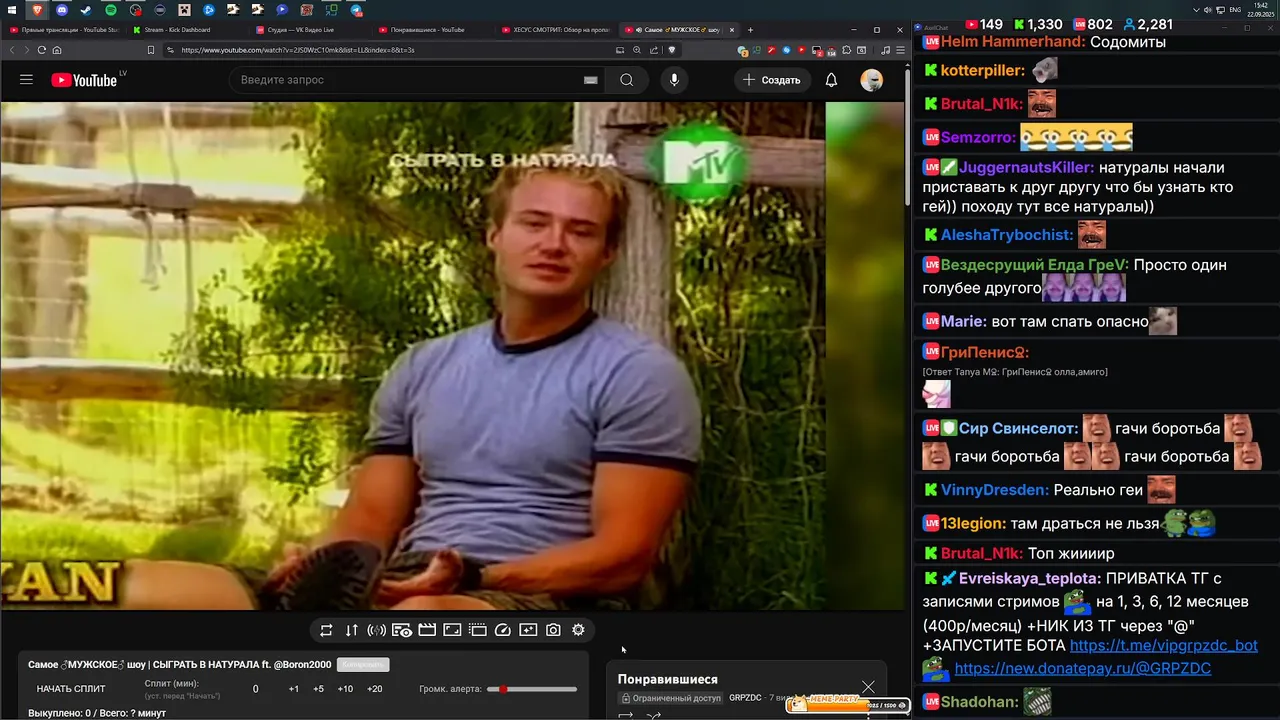Add +1 minute to split
Viewport: 1280px width, 720px height.
293,689
